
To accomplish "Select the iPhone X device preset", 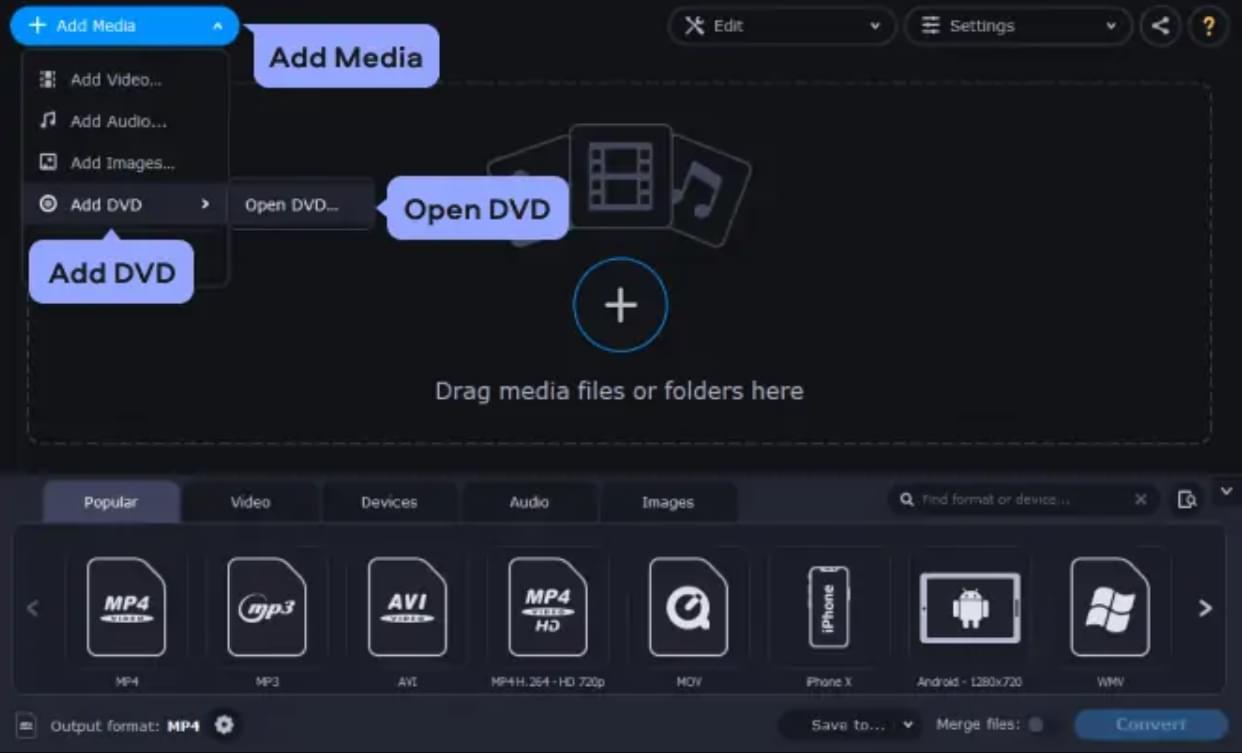I will coord(828,606).
